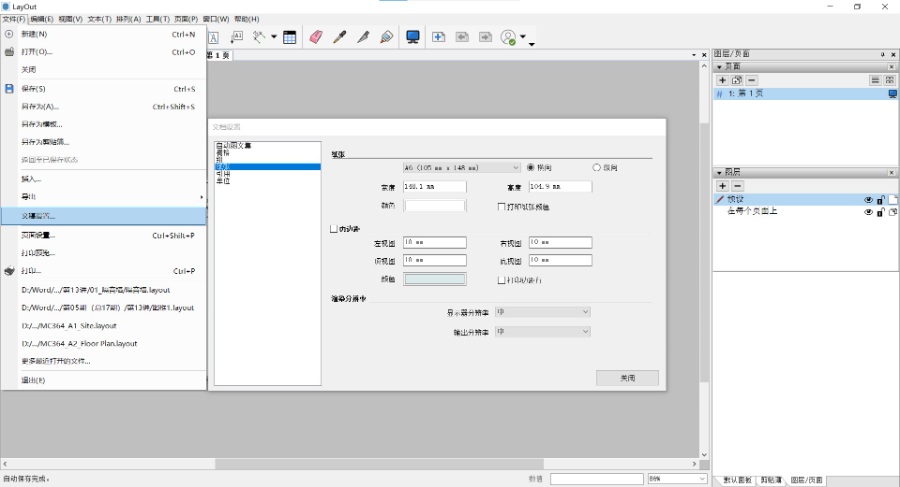Click the paper width input field

pyautogui.click(x=435, y=187)
